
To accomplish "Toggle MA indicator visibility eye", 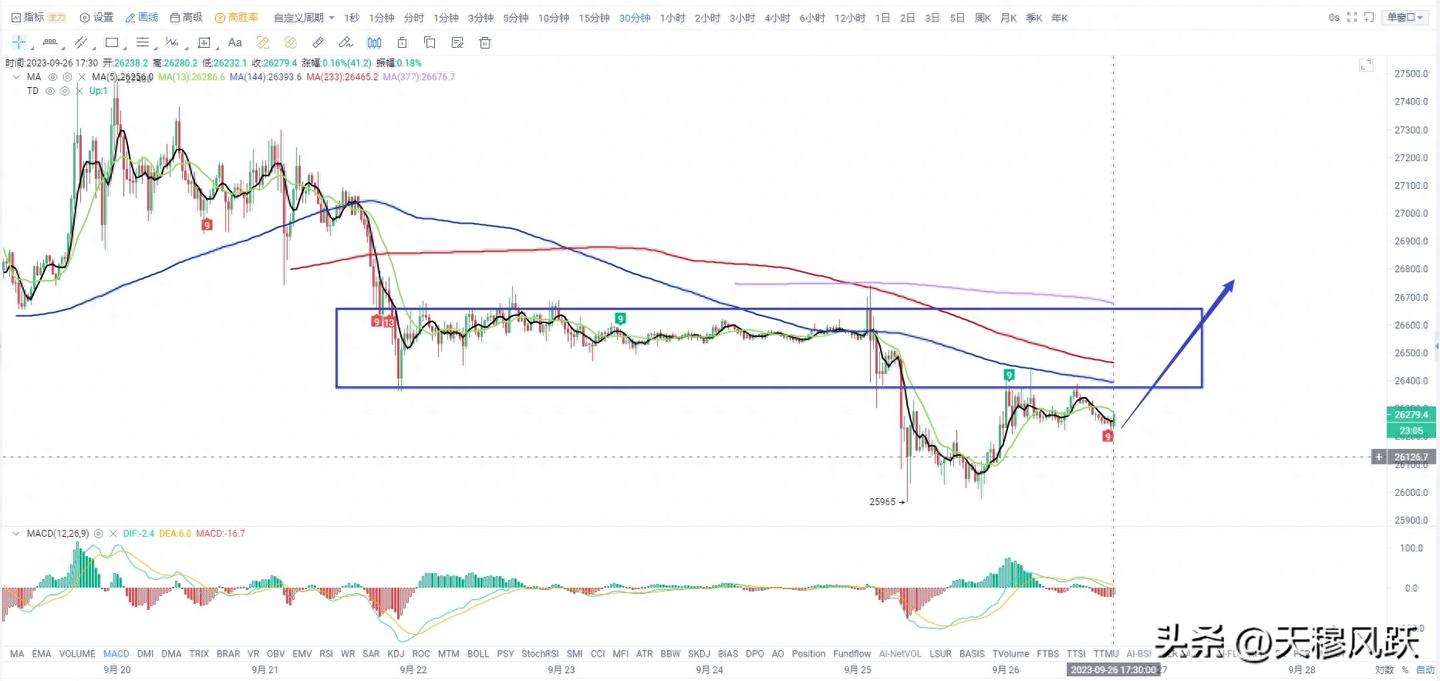I will point(53,77).
